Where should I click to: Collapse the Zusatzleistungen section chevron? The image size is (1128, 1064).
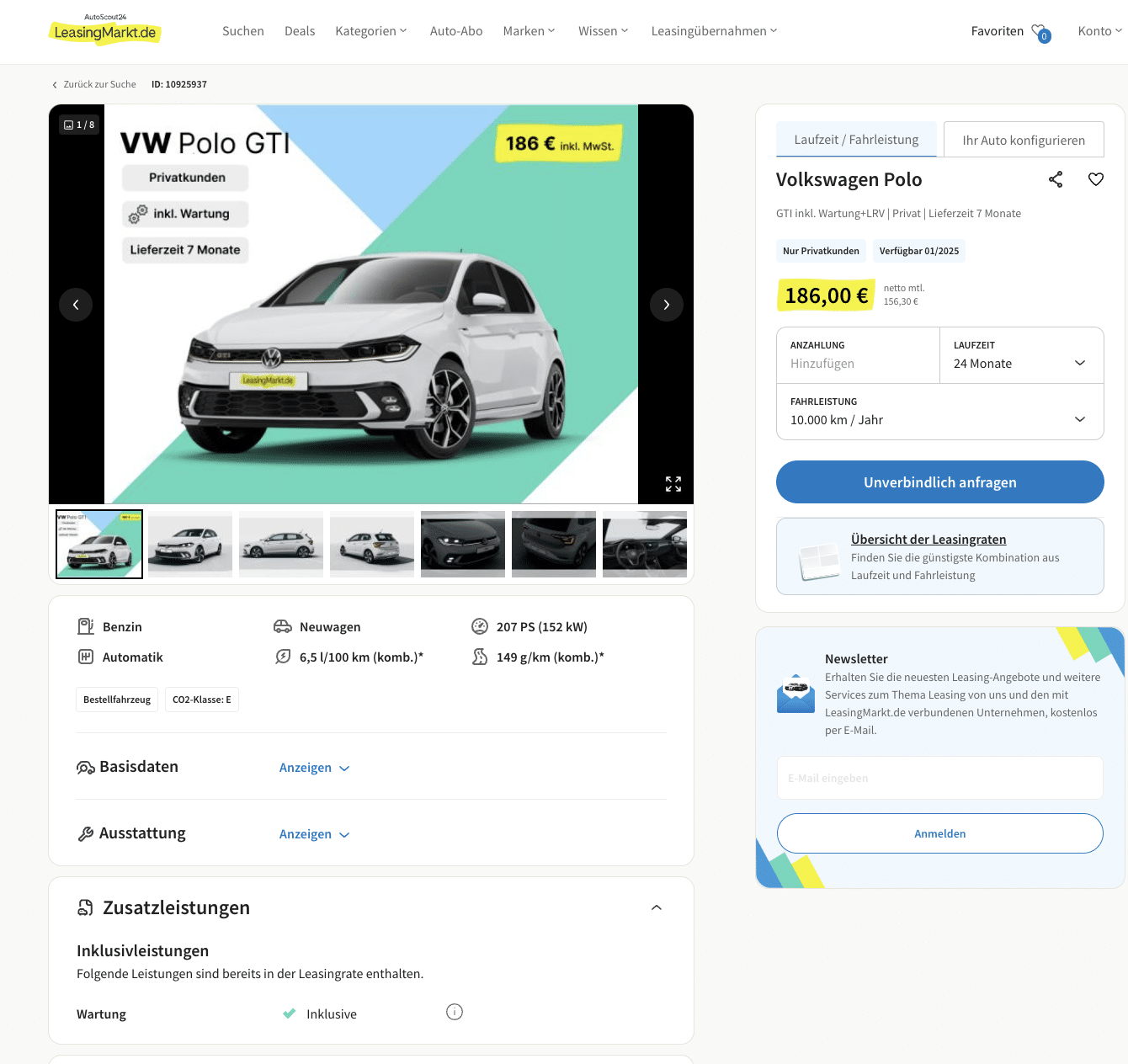coord(657,907)
